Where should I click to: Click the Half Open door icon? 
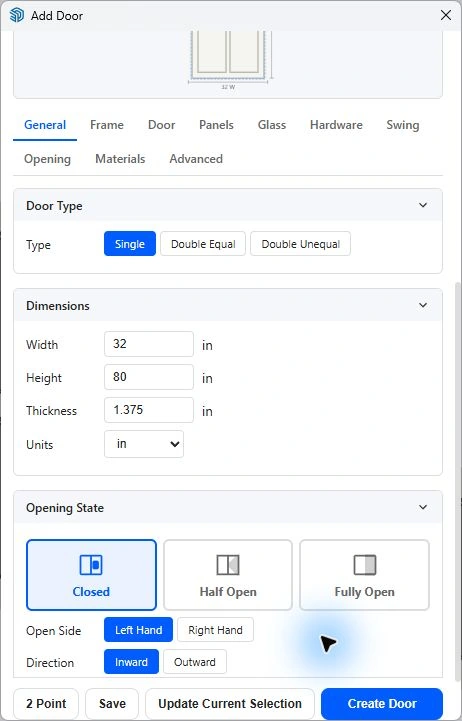pyautogui.click(x=228, y=565)
